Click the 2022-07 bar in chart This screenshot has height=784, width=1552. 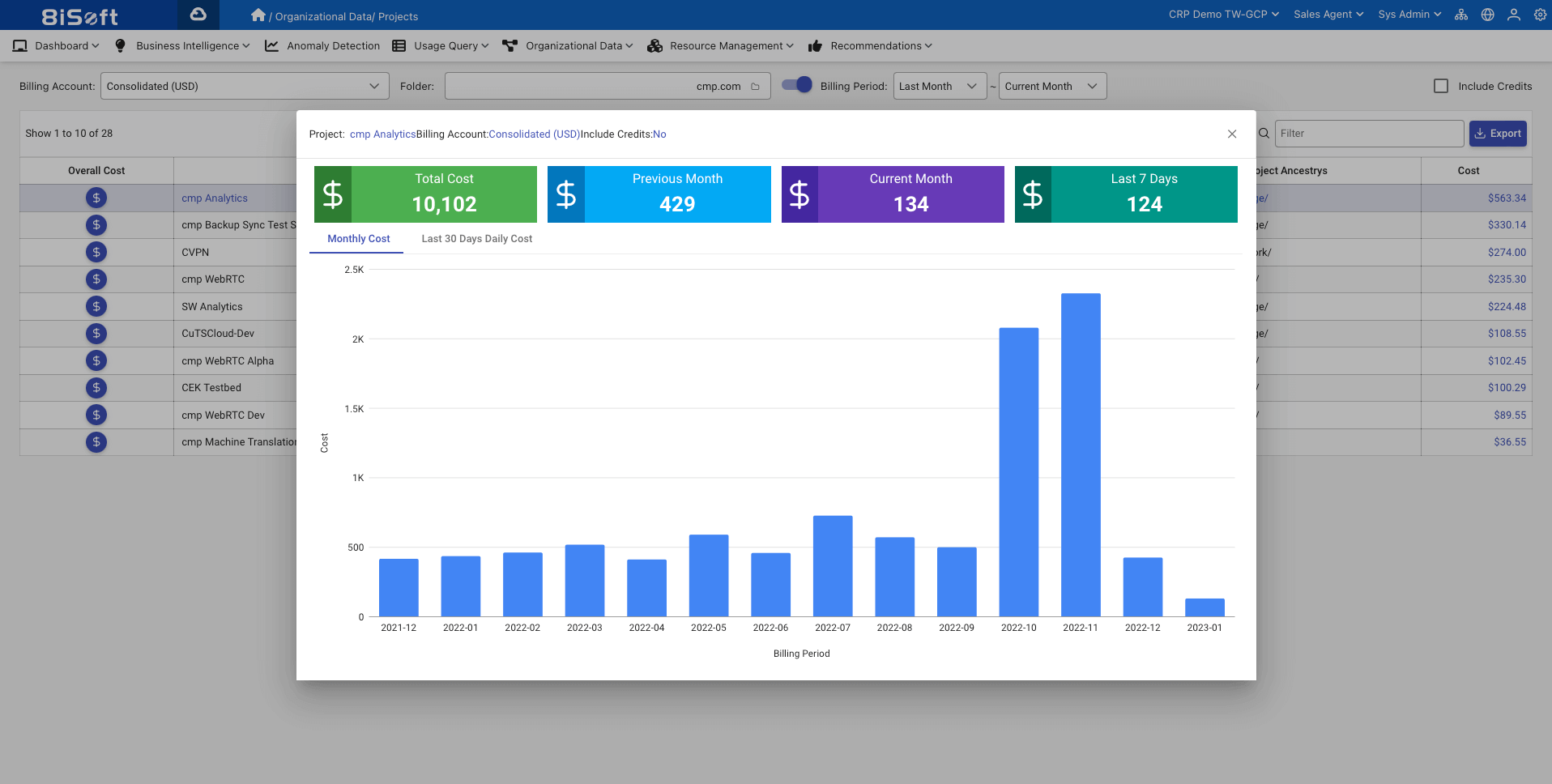[x=833, y=566]
